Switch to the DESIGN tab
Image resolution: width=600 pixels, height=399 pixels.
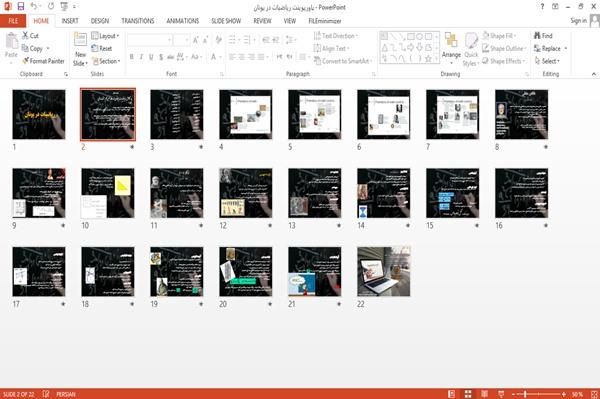(99, 21)
